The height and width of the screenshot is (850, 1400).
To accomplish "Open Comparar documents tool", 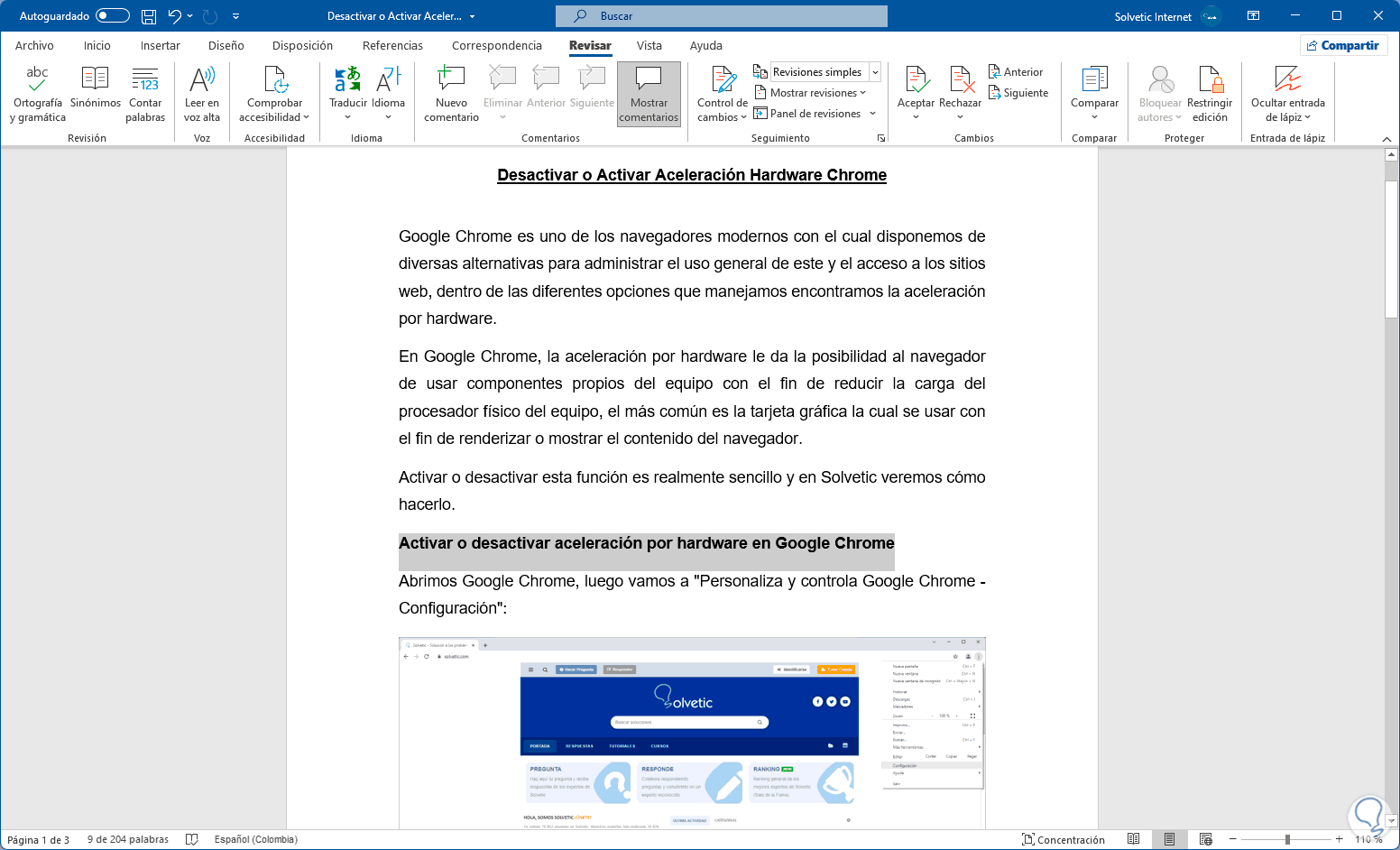I will click(x=1094, y=94).
